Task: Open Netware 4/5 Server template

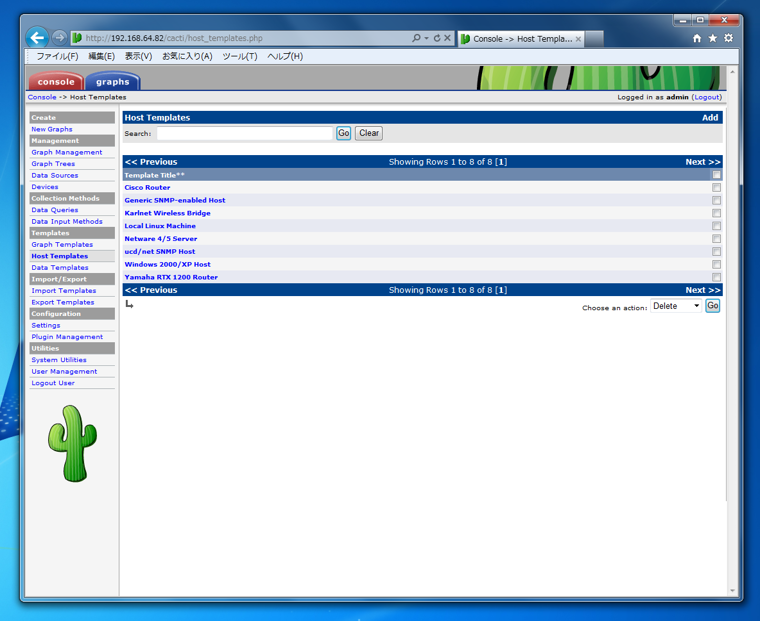Action: coord(161,239)
